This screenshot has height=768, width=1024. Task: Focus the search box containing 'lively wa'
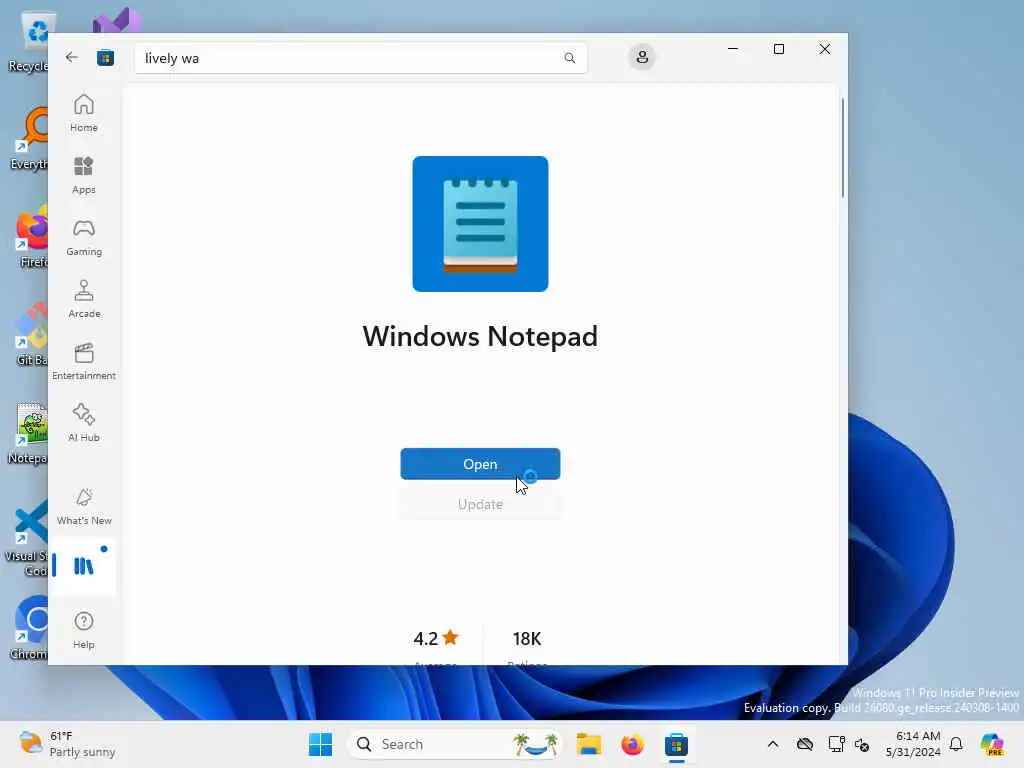(360, 58)
